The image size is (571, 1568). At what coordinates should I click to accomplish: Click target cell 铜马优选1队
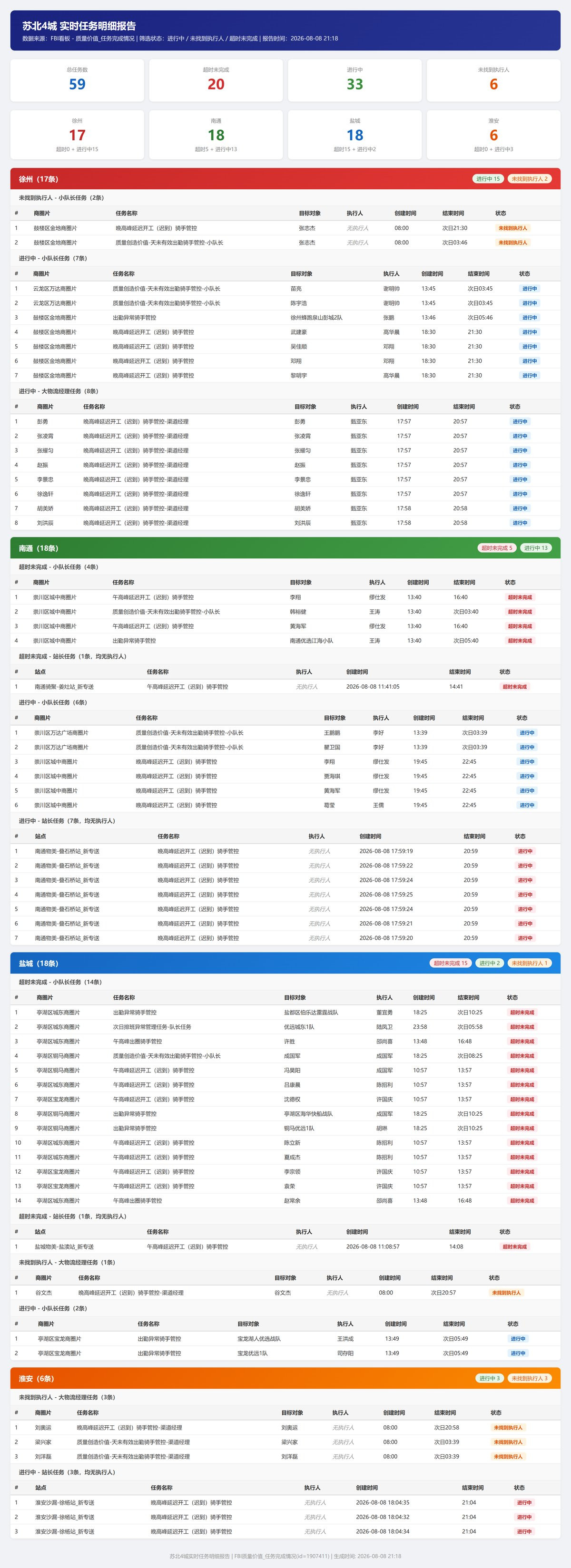[x=299, y=1129]
